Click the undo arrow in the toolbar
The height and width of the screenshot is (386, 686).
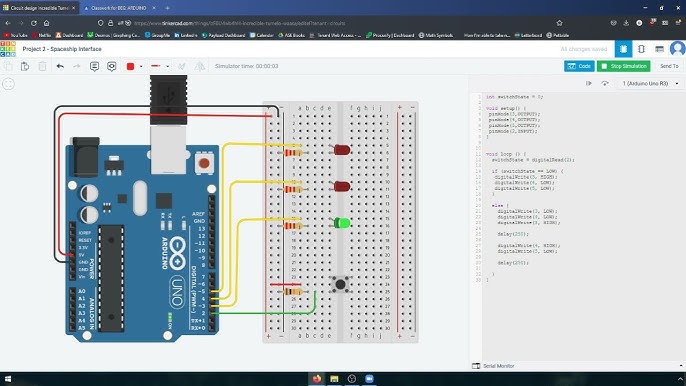pyautogui.click(x=60, y=66)
